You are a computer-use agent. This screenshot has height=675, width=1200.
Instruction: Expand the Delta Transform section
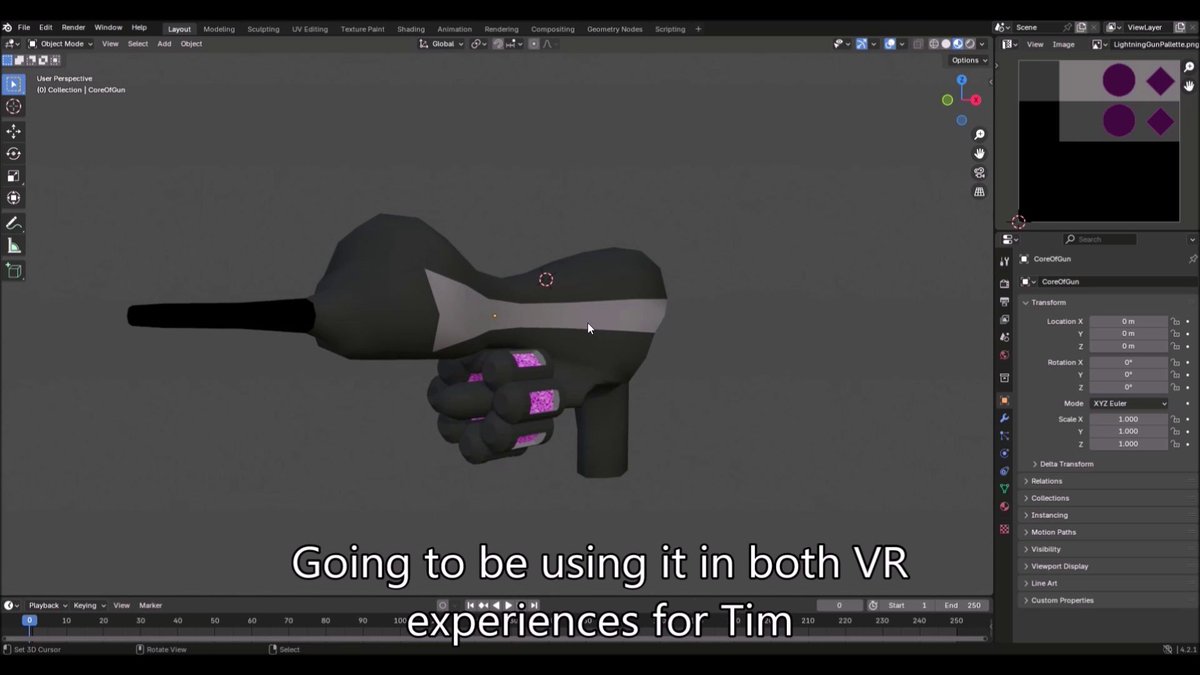(x=1067, y=463)
